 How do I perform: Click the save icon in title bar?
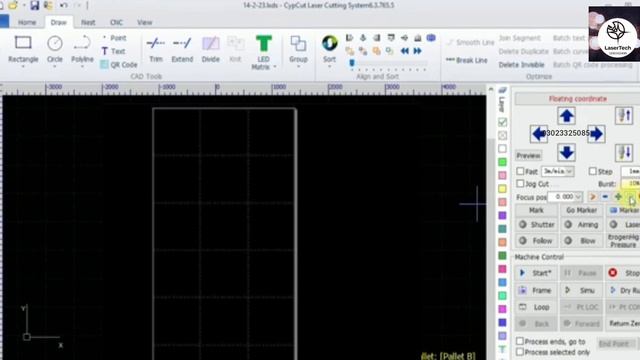coord(35,5)
